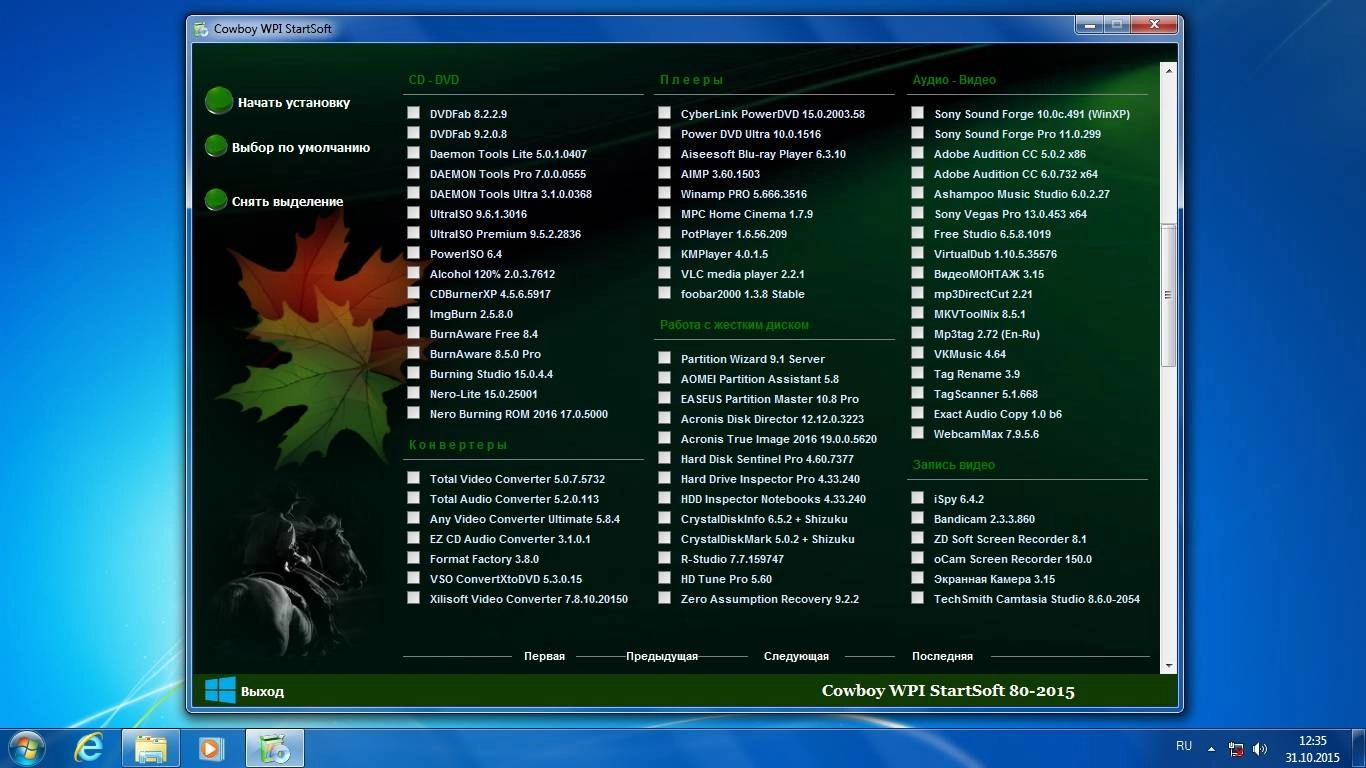The height and width of the screenshot is (768, 1366).
Task: Tick Sony Vegas Pro 13.0.453 x64 checkbox
Action: pos(917,213)
